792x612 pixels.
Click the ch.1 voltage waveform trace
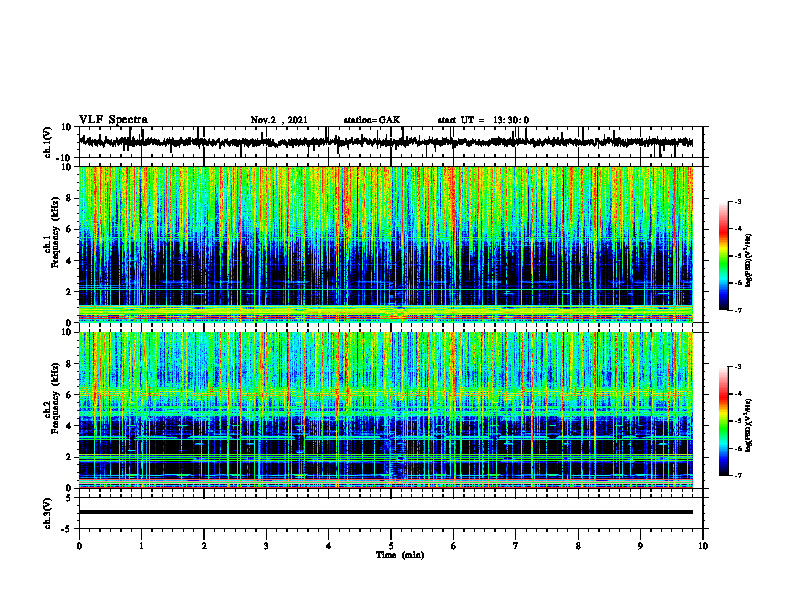(386, 142)
